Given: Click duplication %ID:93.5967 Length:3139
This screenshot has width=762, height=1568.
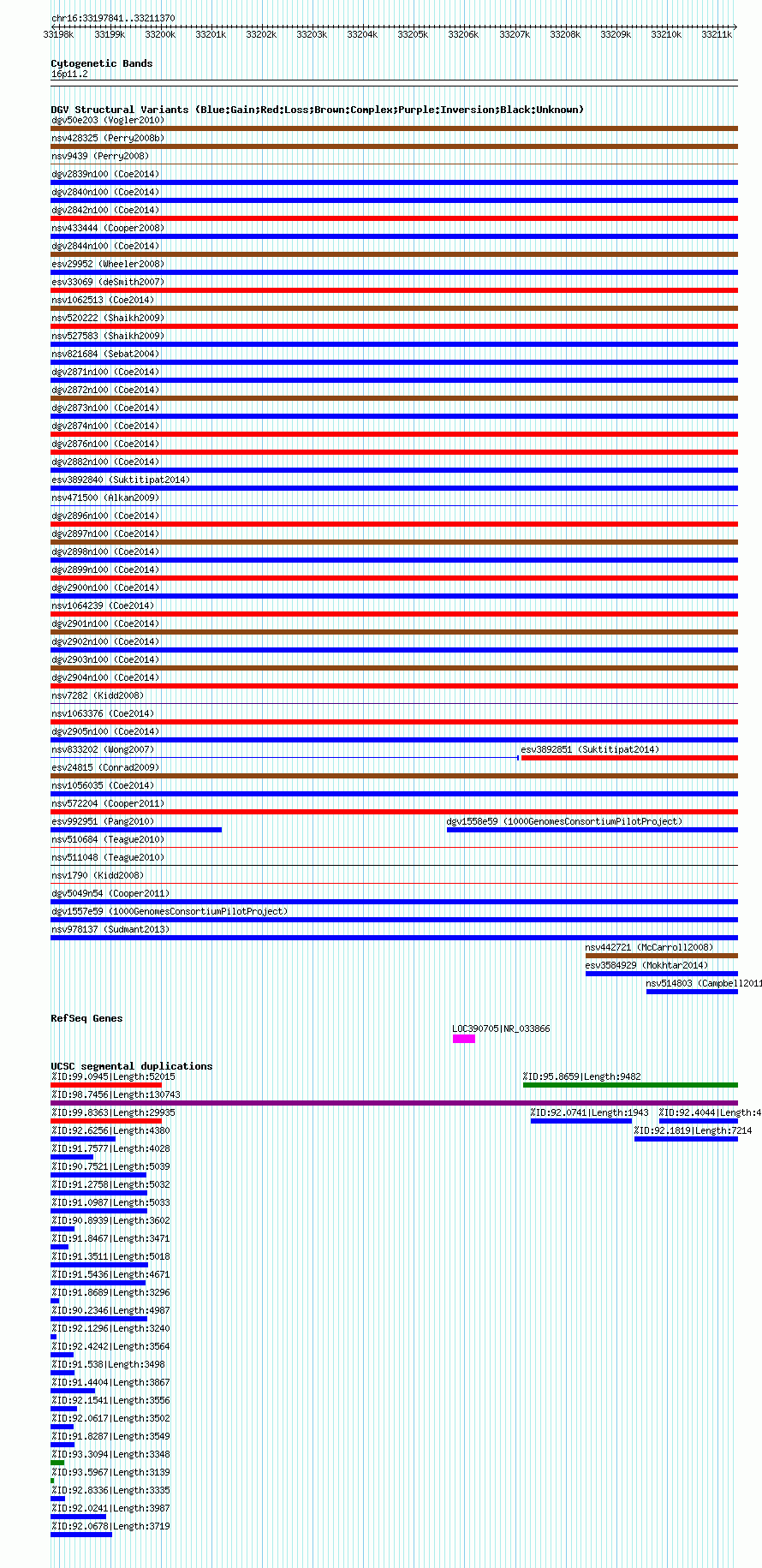Looking at the screenshot, I should pos(110,1472).
